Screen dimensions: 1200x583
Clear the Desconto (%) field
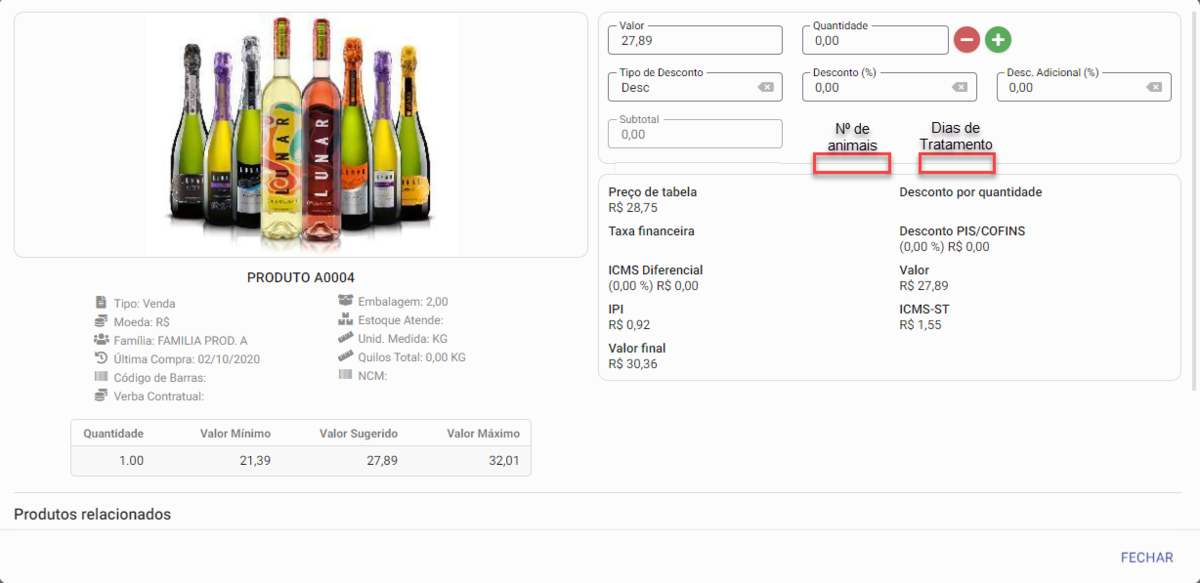pyautogui.click(x=959, y=87)
